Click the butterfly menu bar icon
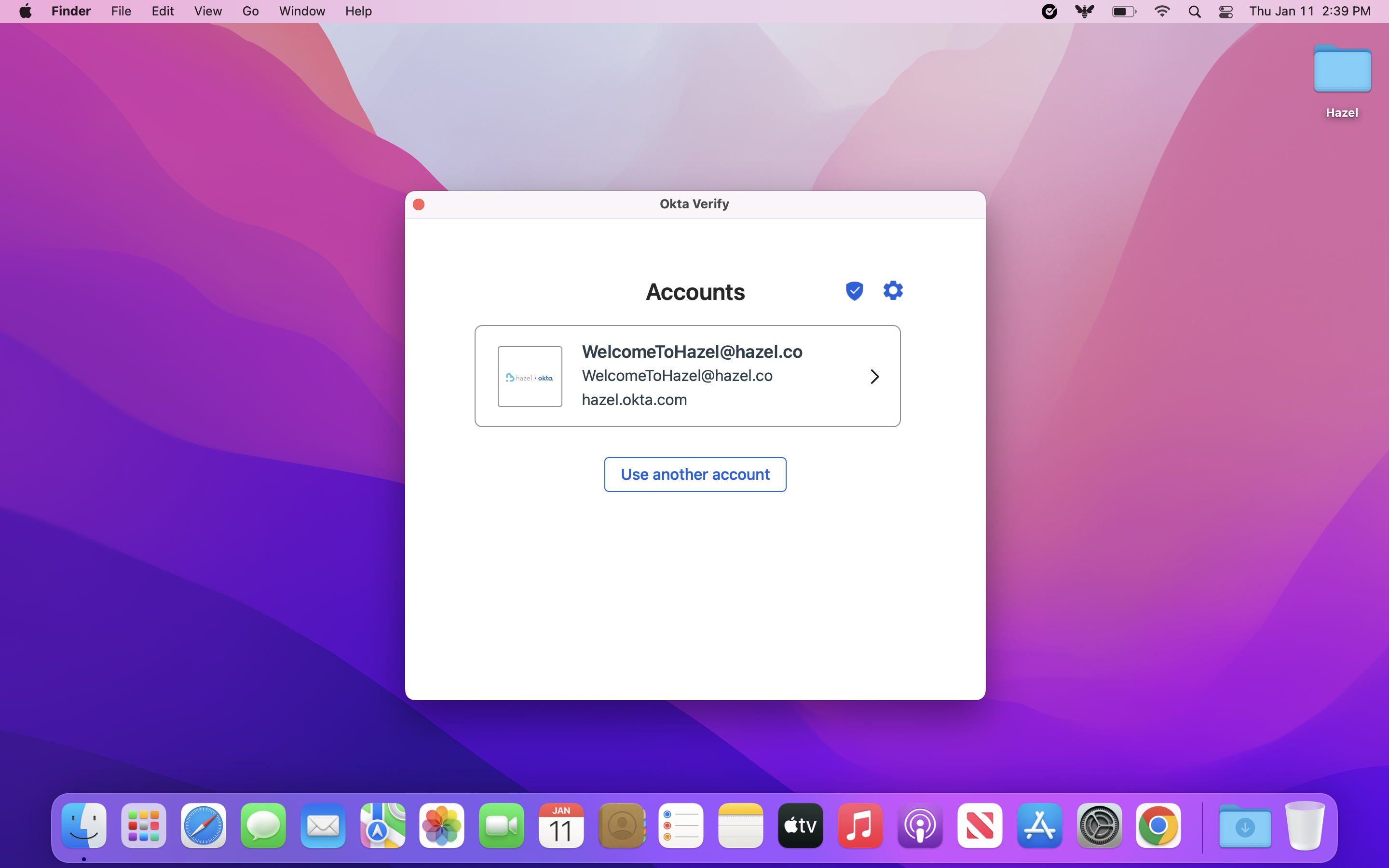The height and width of the screenshot is (868, 1389). click(1085, 12)
